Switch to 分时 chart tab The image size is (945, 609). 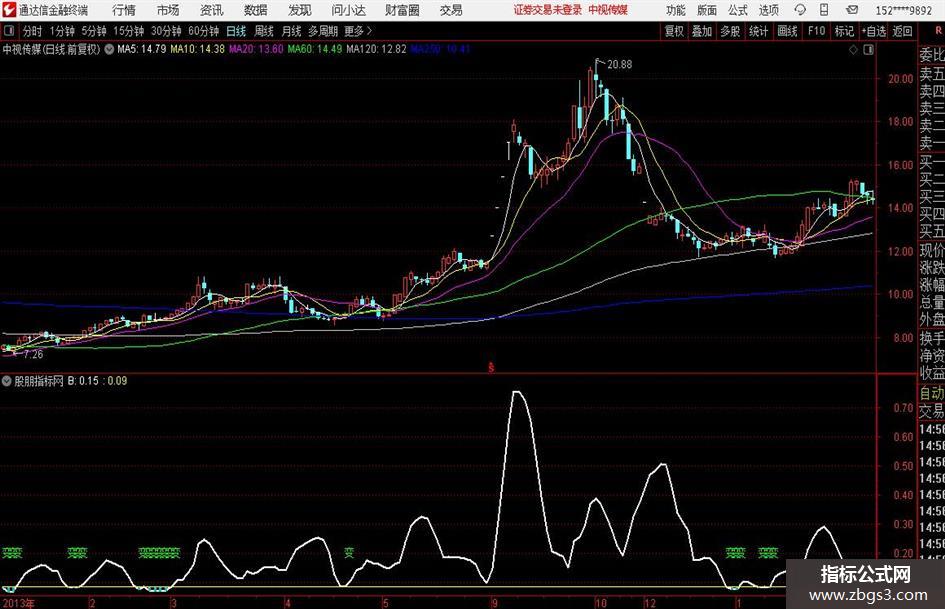[33, 31]
